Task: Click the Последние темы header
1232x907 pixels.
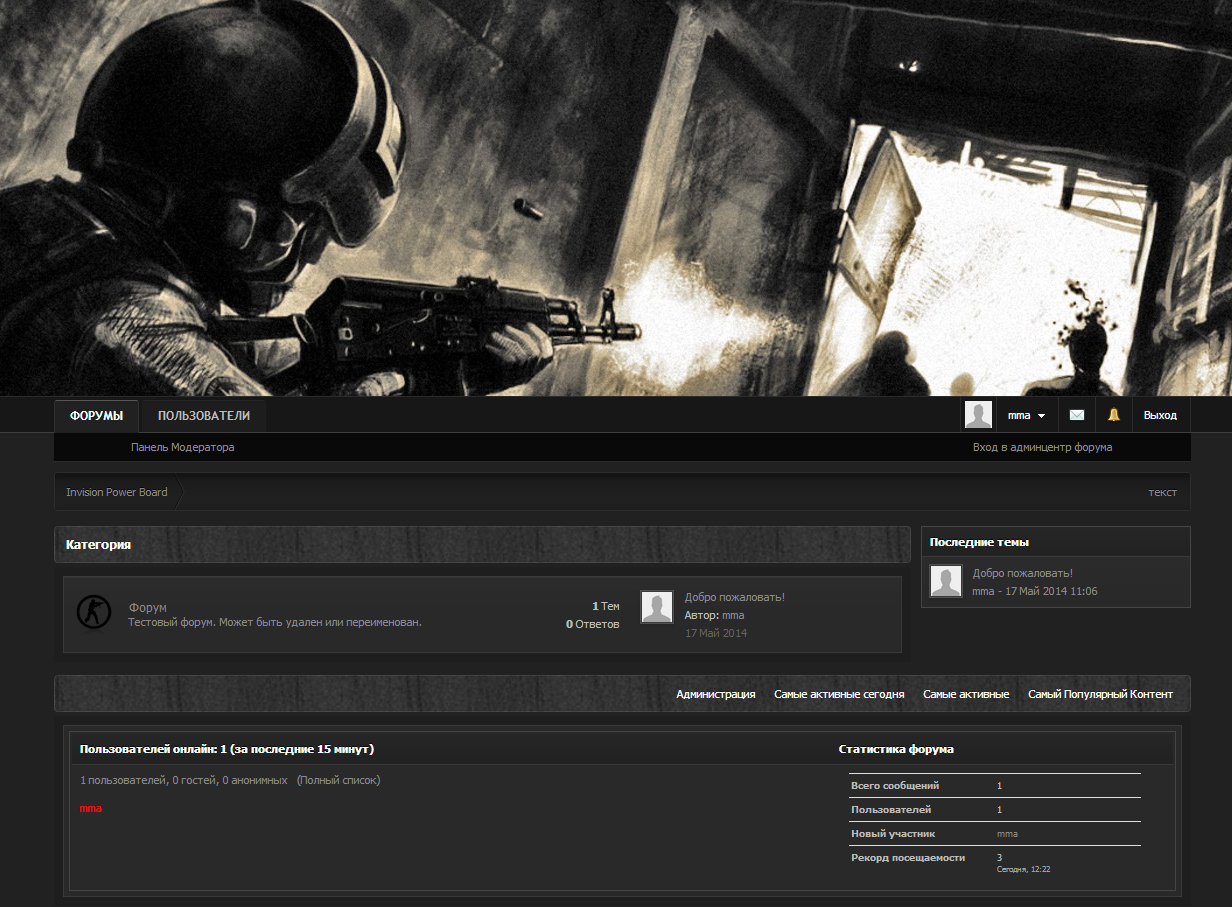Action: (979, 542)
